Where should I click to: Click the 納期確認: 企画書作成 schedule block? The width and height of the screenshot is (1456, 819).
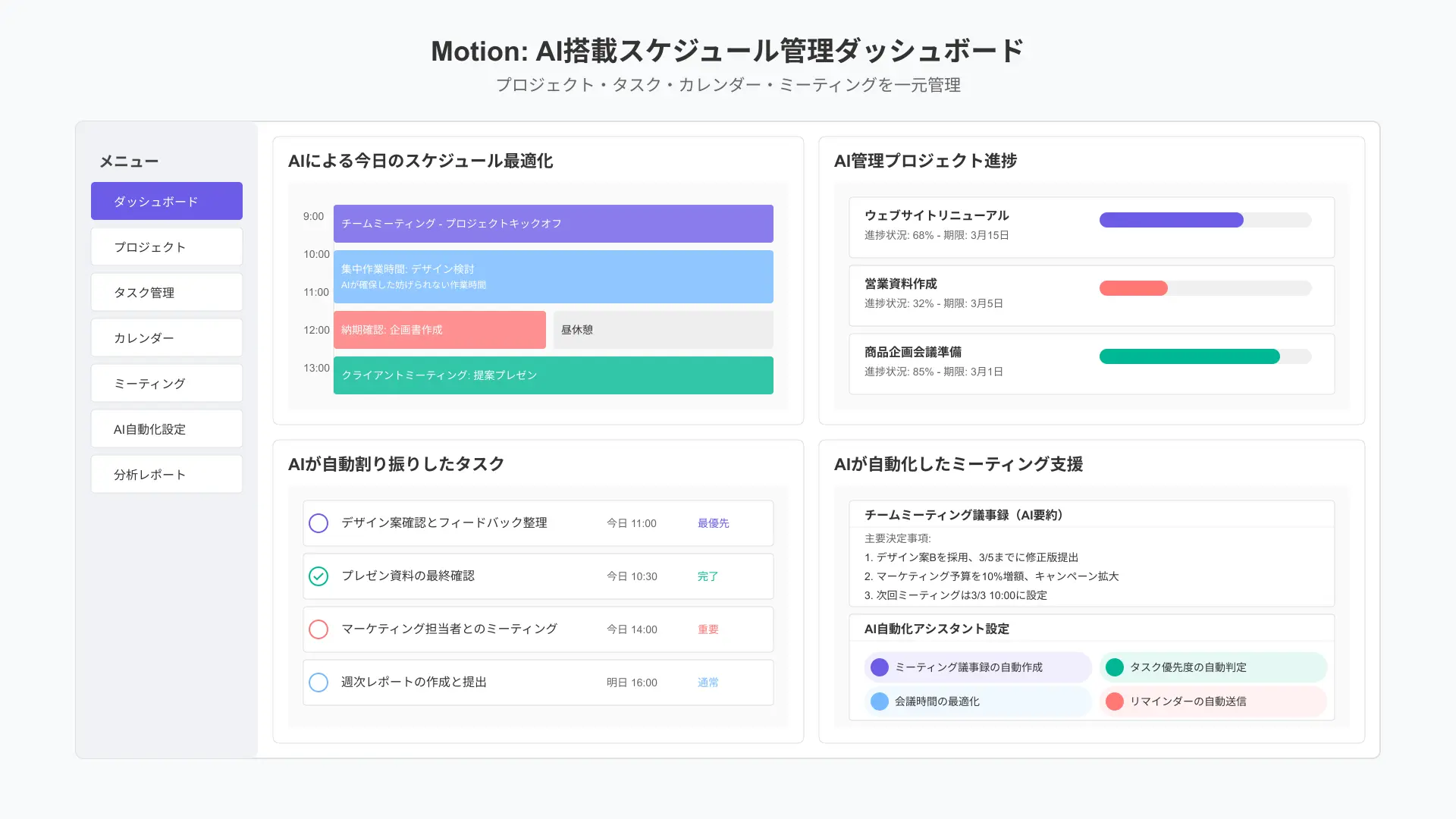point(440,330)
